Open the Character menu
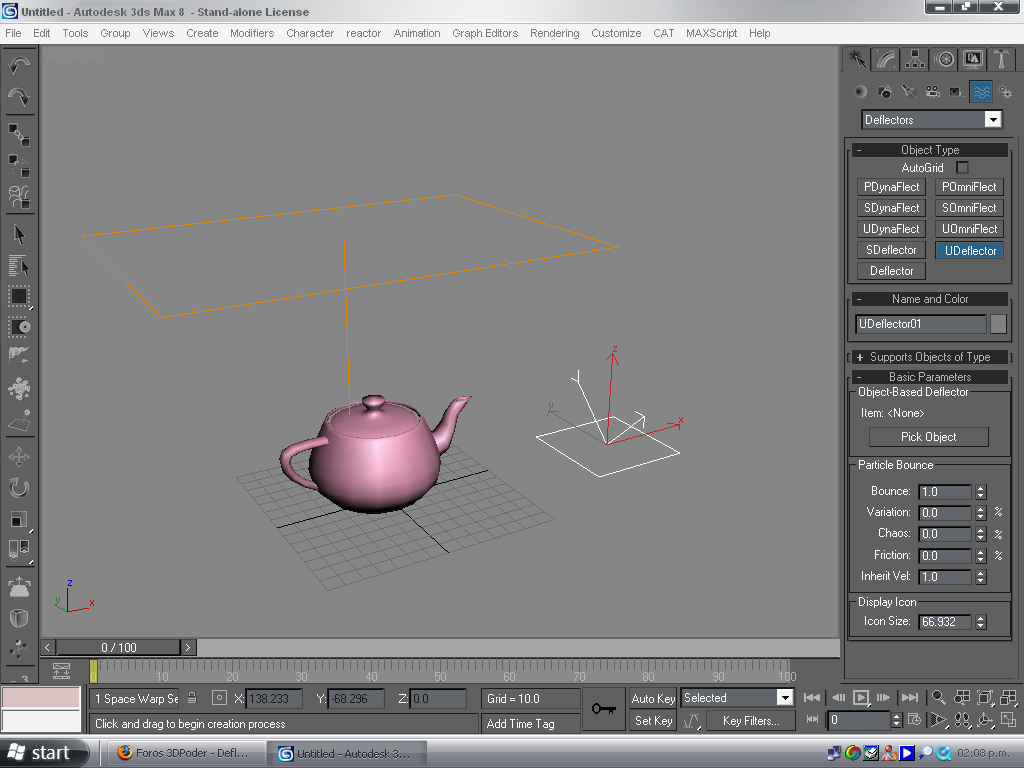Image resolution: width=1024 pixels, height=768 pixels. pos(310,33)
